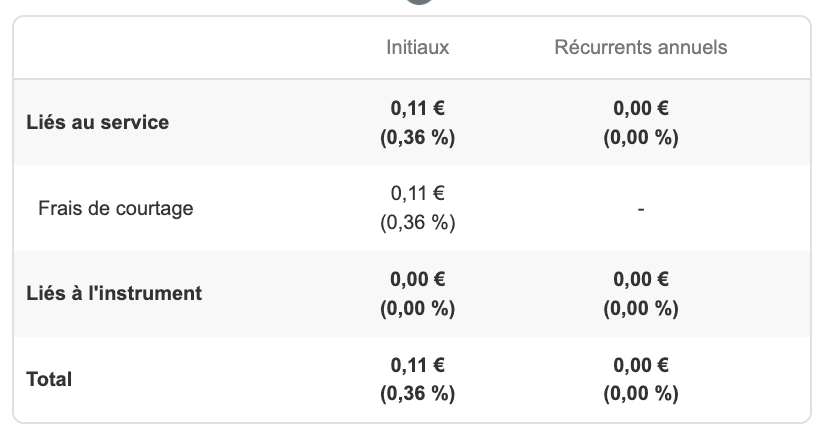The image size is (828, 446).
Task: Click Liés à l'instrument initial percentage
Action: [x=417, y=308]
